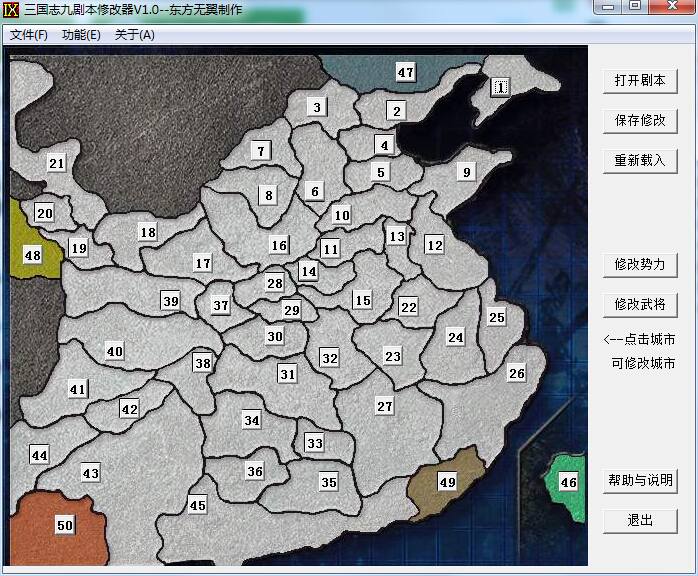
Task: Select city 17 on the map
Action: [x=203, y=264]
